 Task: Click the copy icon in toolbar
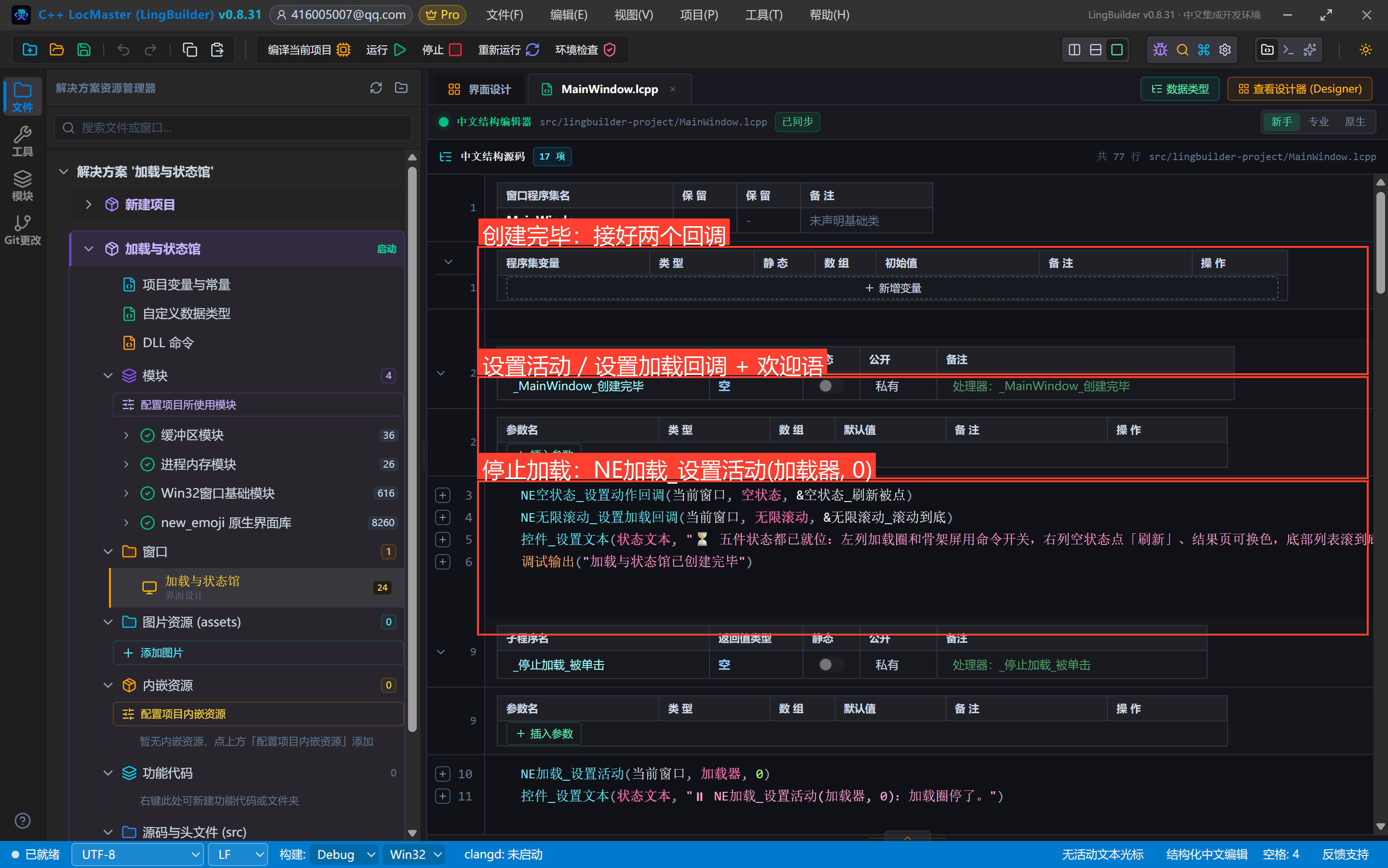[x=190, y=49]
